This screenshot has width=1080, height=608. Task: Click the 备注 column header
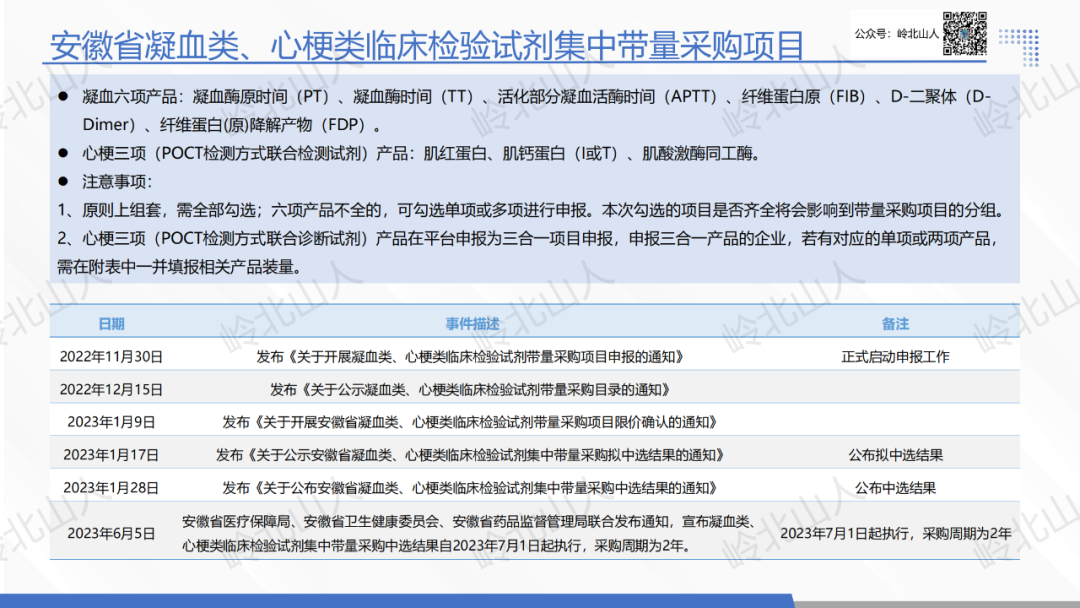(x=895, y=324)
